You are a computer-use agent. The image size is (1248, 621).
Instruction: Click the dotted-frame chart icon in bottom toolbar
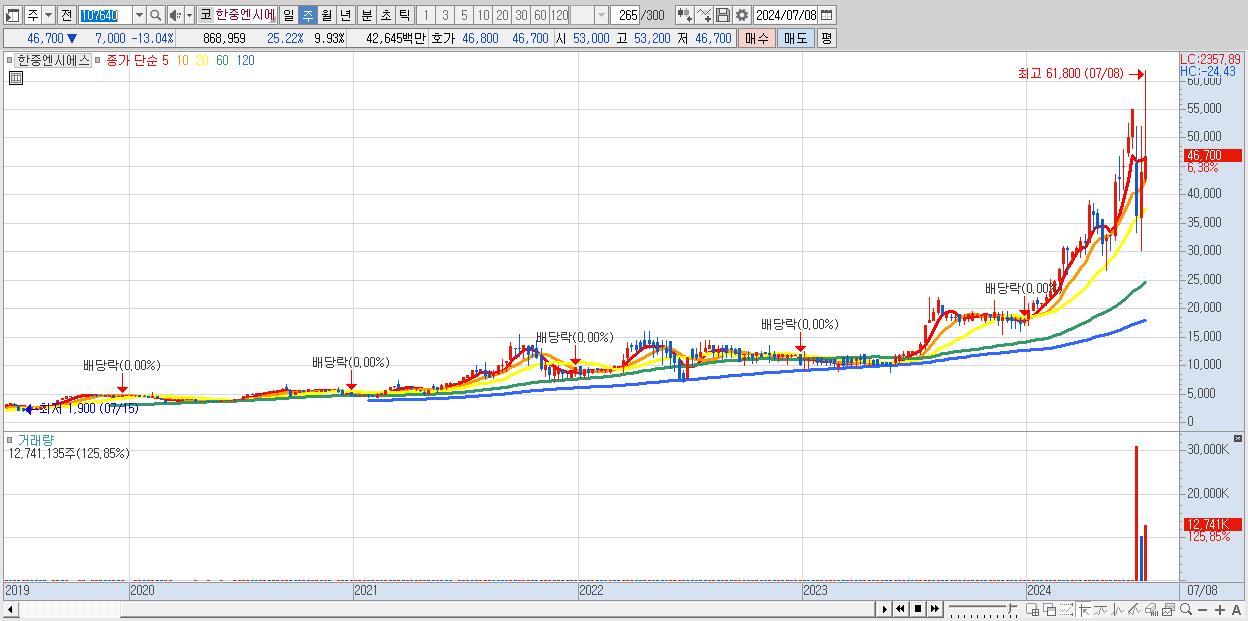pos(1066,609)
